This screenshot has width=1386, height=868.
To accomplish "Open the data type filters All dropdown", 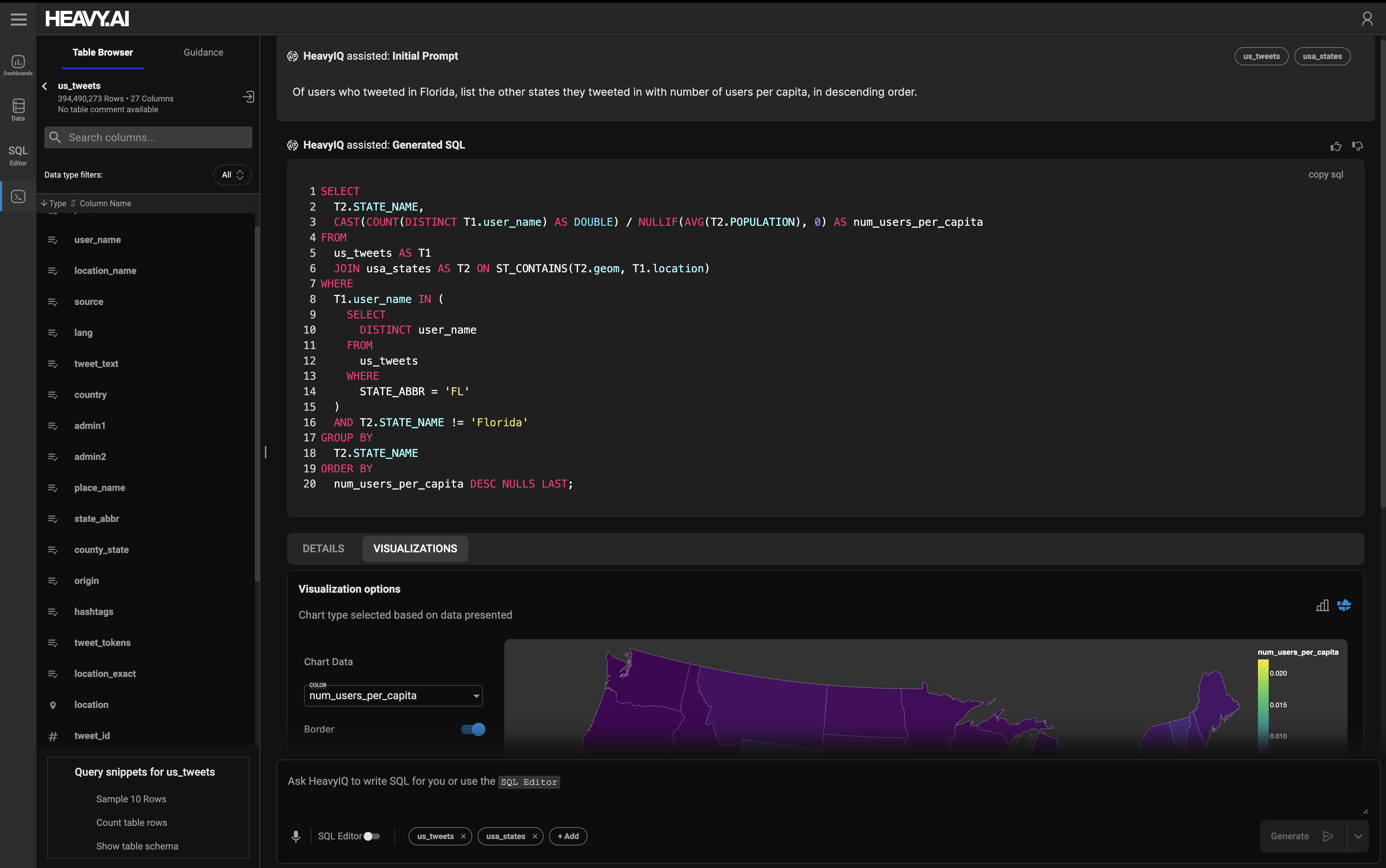I will click(232, 175).
